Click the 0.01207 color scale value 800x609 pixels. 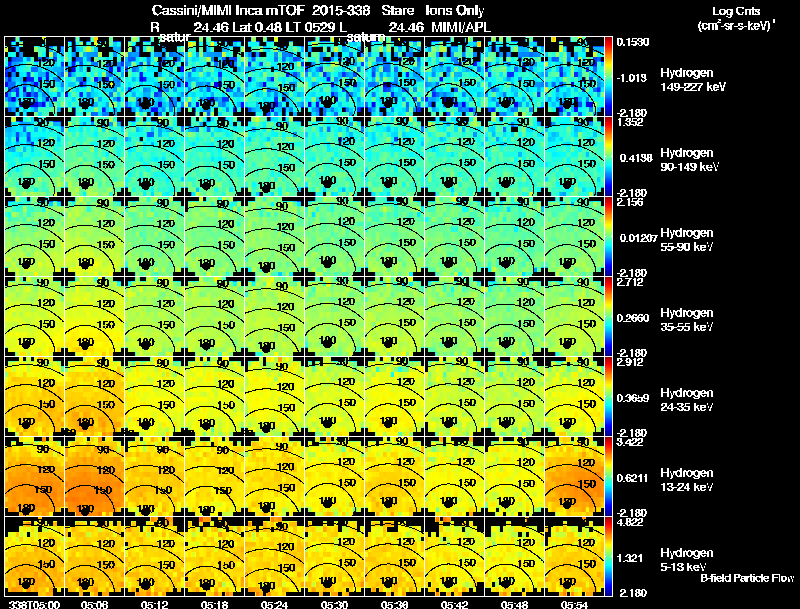[638, 238]
